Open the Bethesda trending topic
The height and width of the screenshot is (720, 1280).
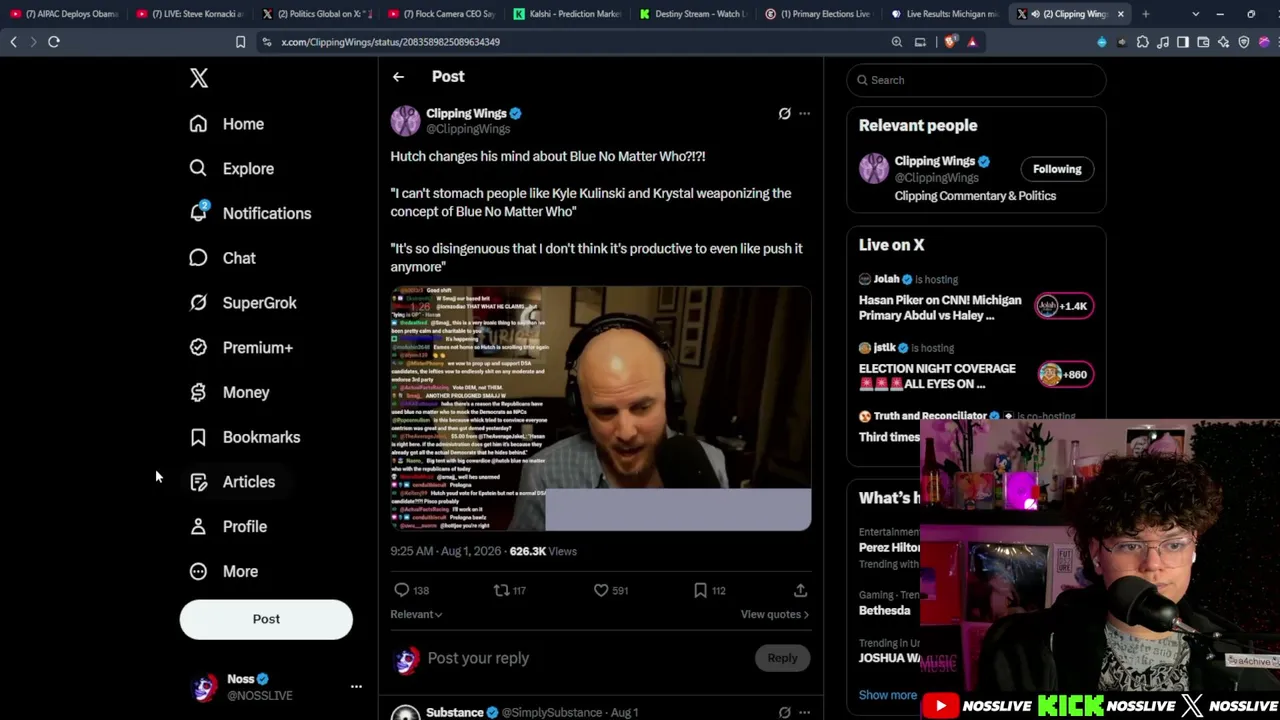[884, 610]
